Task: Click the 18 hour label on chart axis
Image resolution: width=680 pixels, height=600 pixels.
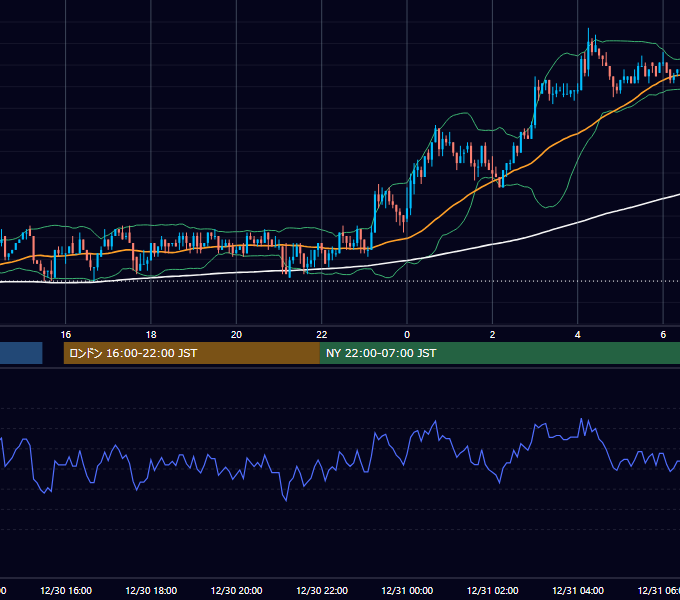Action: 151,335
